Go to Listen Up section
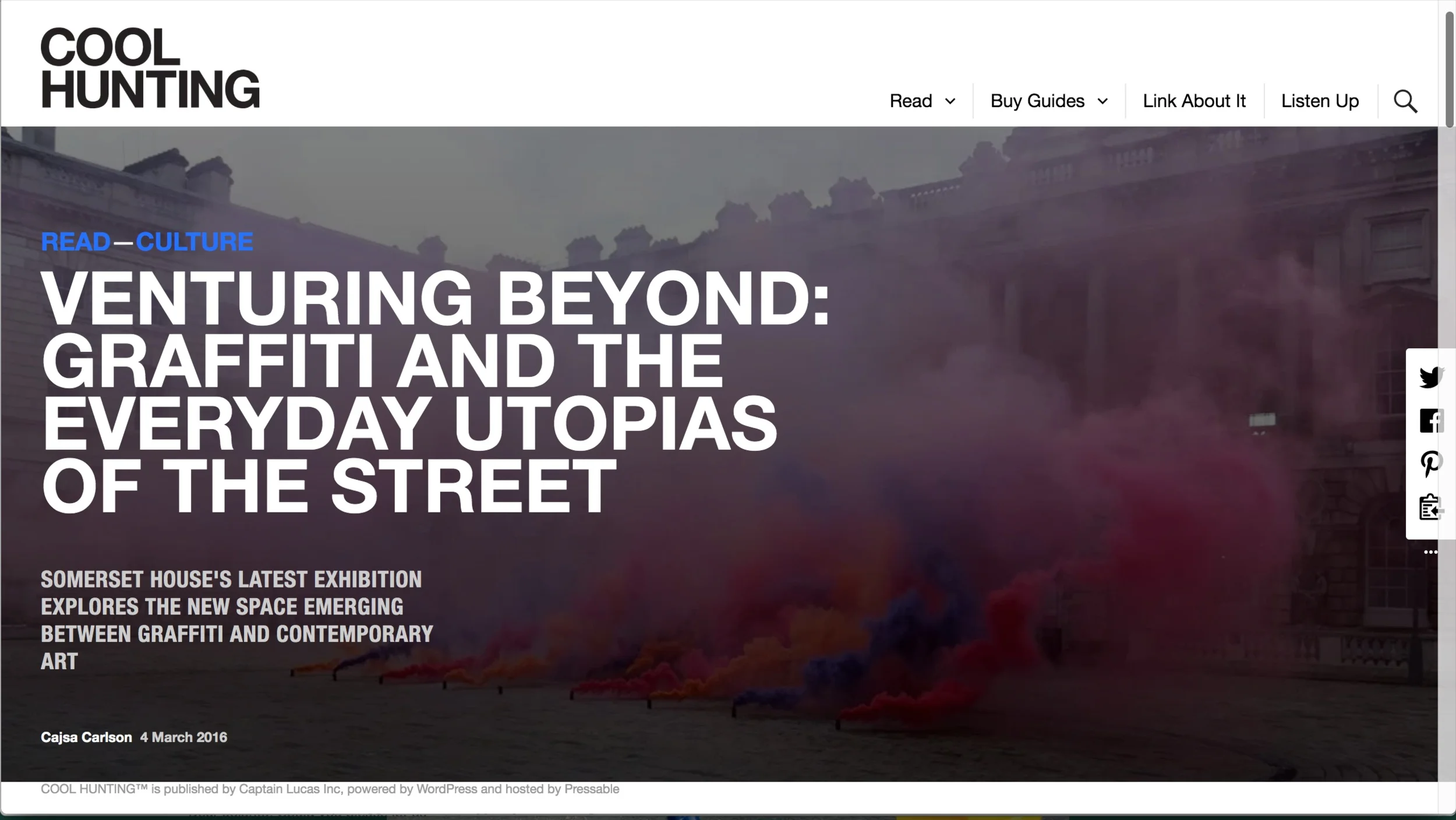Viewport: 1456px width, 820px height. 1320,101
